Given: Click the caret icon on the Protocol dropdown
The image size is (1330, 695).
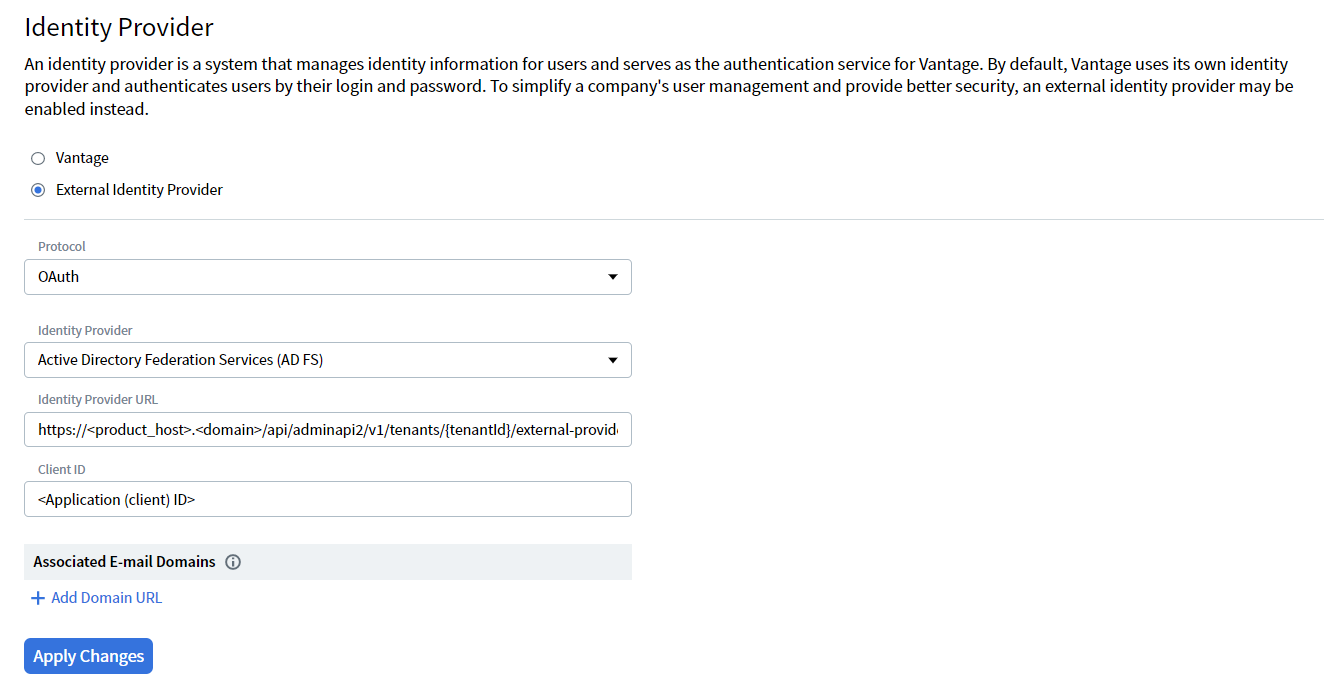Looking at the screenshot, I should [x=612, y=277].
